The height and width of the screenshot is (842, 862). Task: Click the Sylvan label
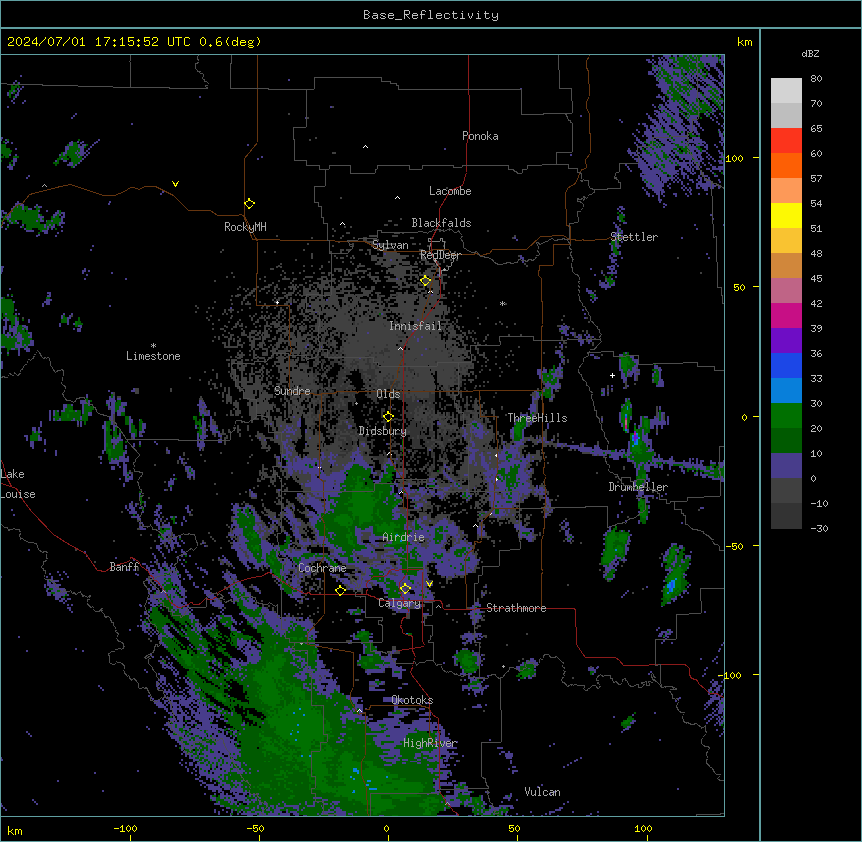(x=390, y=245)
